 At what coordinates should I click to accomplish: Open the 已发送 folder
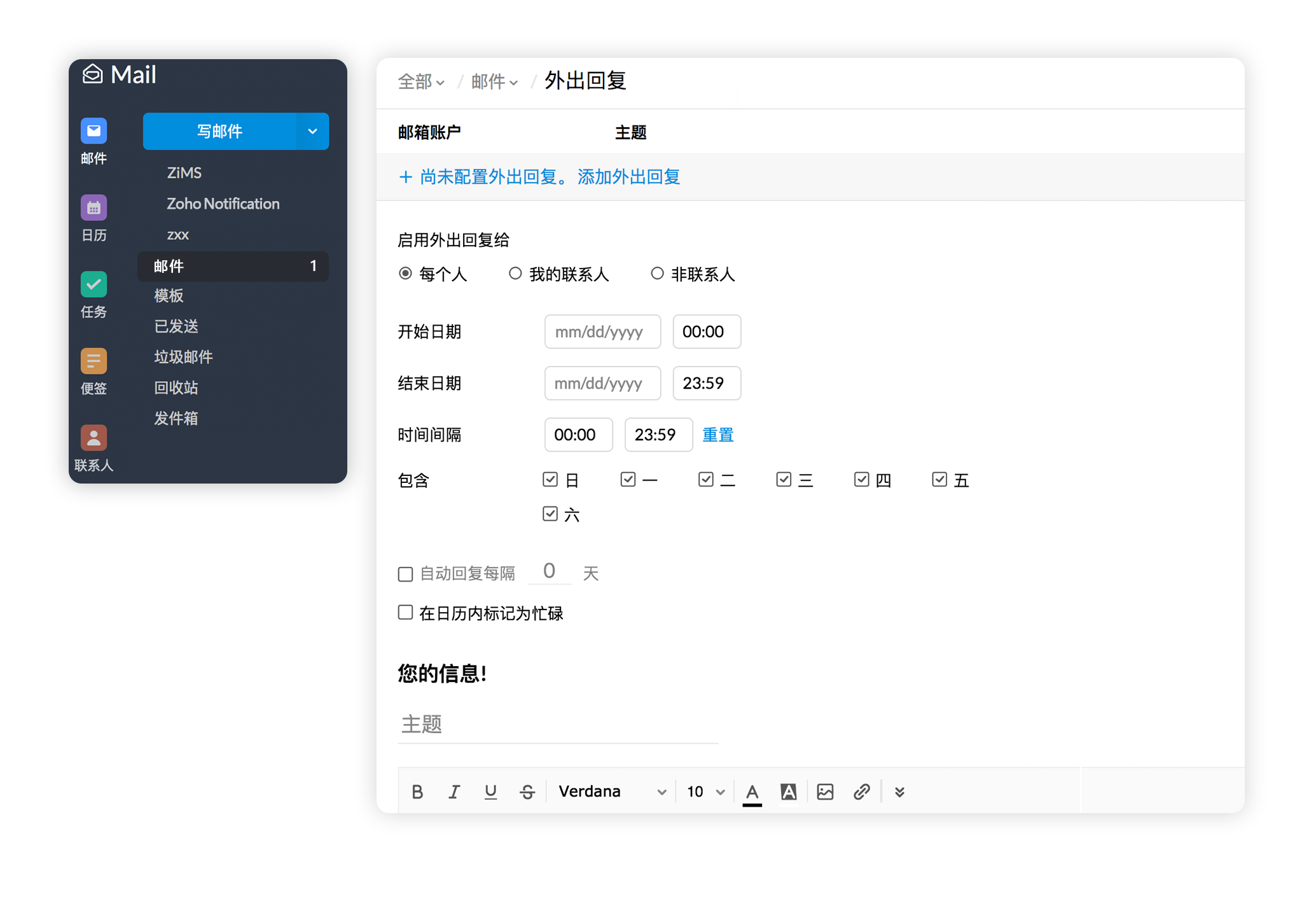coord(176,326)
